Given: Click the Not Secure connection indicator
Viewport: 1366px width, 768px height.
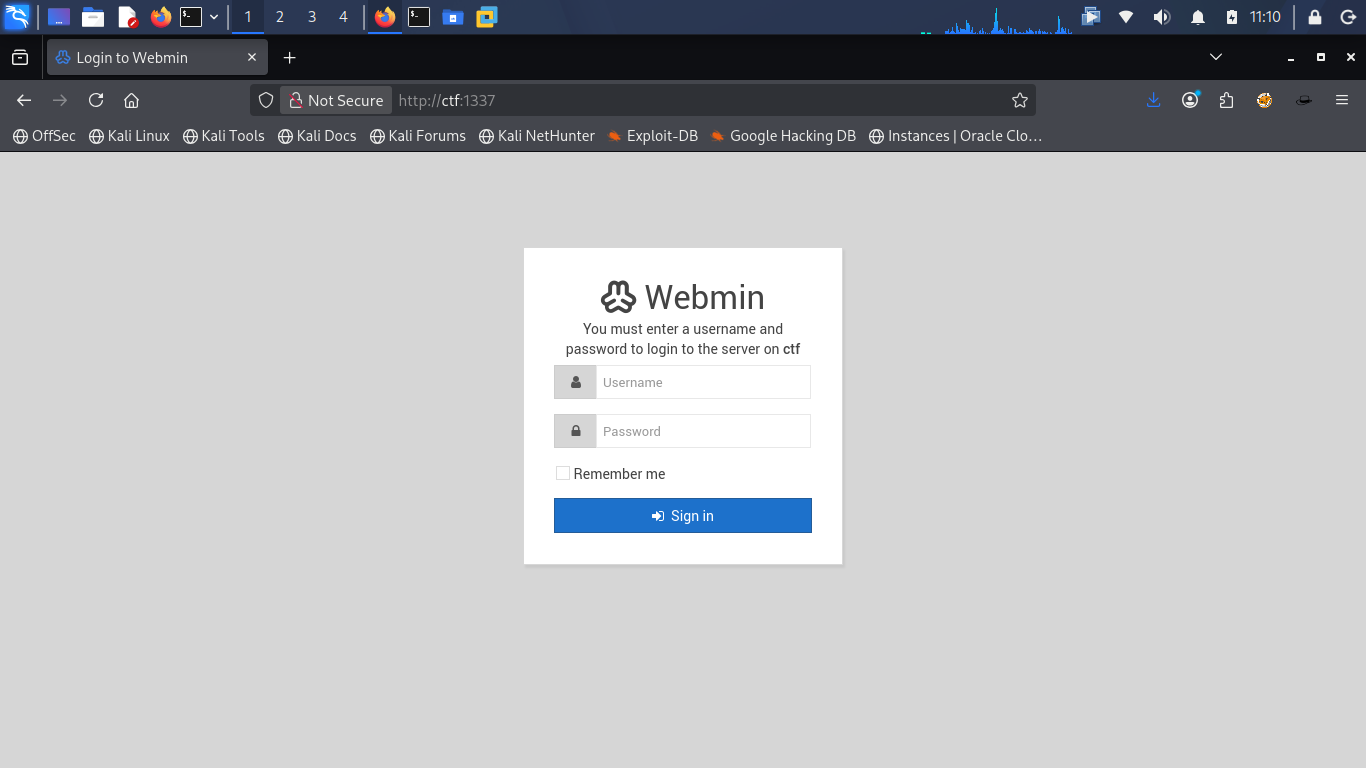Looking at the screenshot, I should [x=336, y=100].
